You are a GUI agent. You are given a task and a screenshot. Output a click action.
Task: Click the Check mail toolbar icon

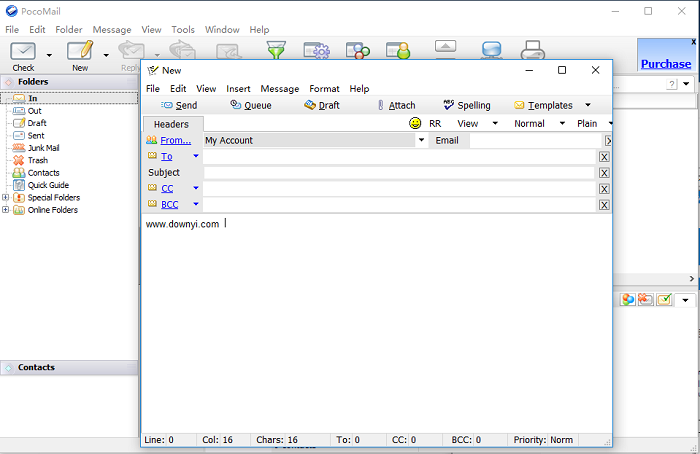click(23, 52)
